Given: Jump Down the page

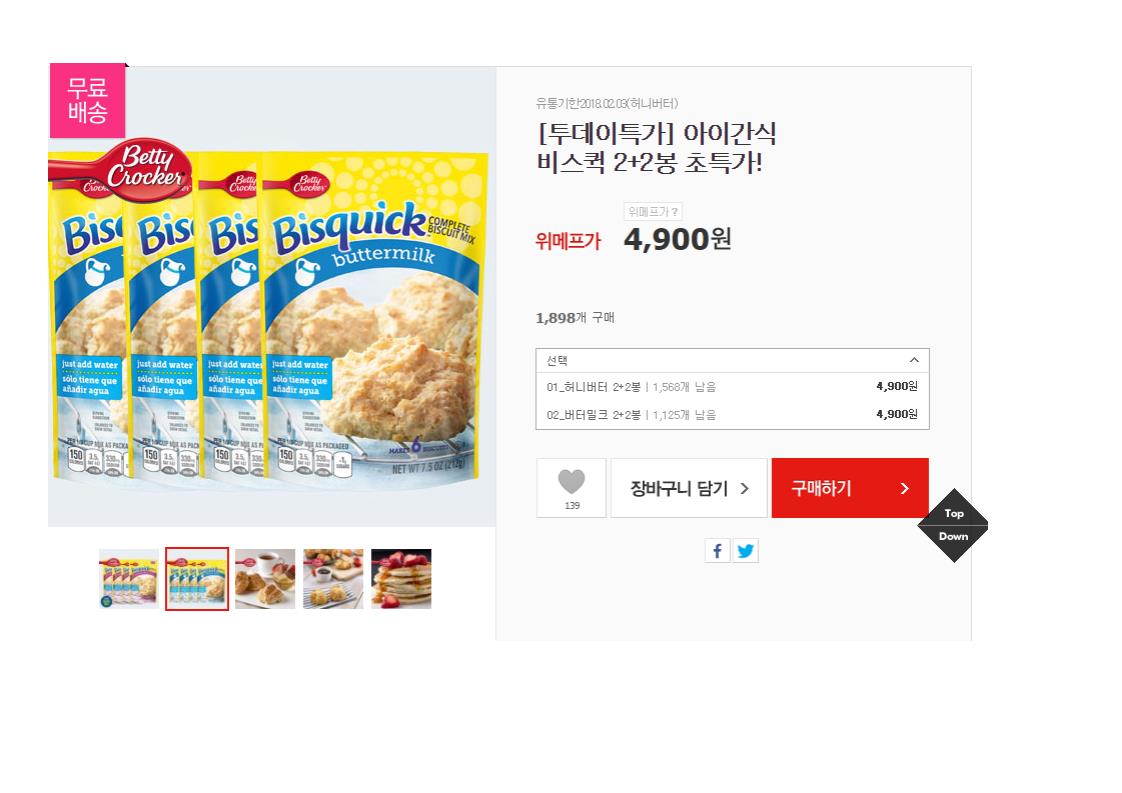Looking at the screenshot, I should [953, 537].
